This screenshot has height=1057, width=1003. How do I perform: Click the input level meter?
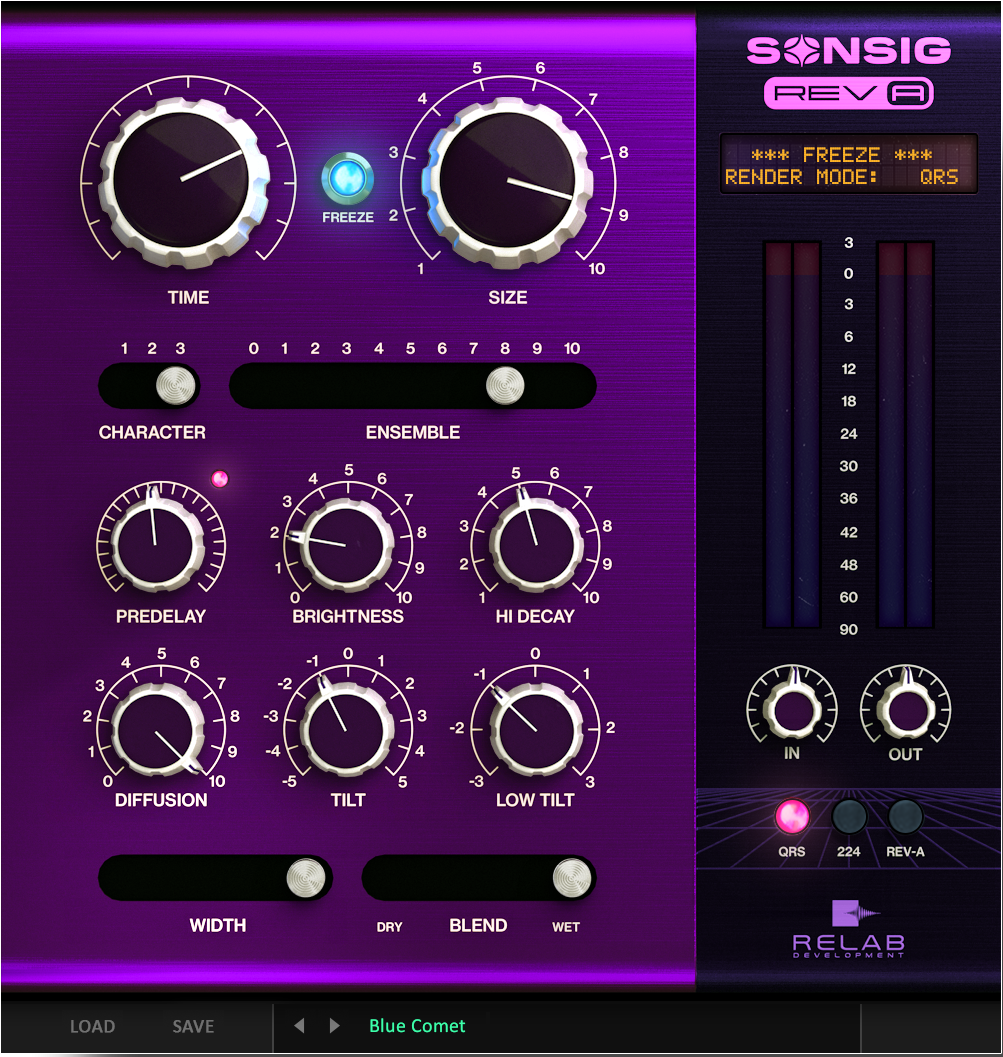tap(792, 435)
